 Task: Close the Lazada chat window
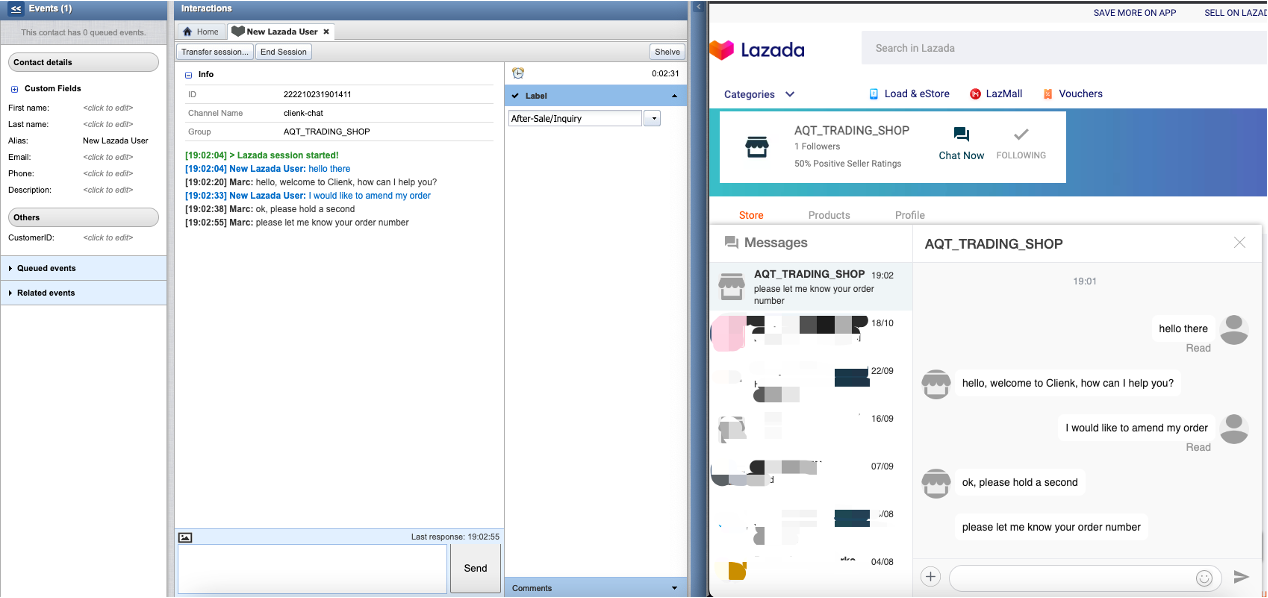(x=1240, y=243)
